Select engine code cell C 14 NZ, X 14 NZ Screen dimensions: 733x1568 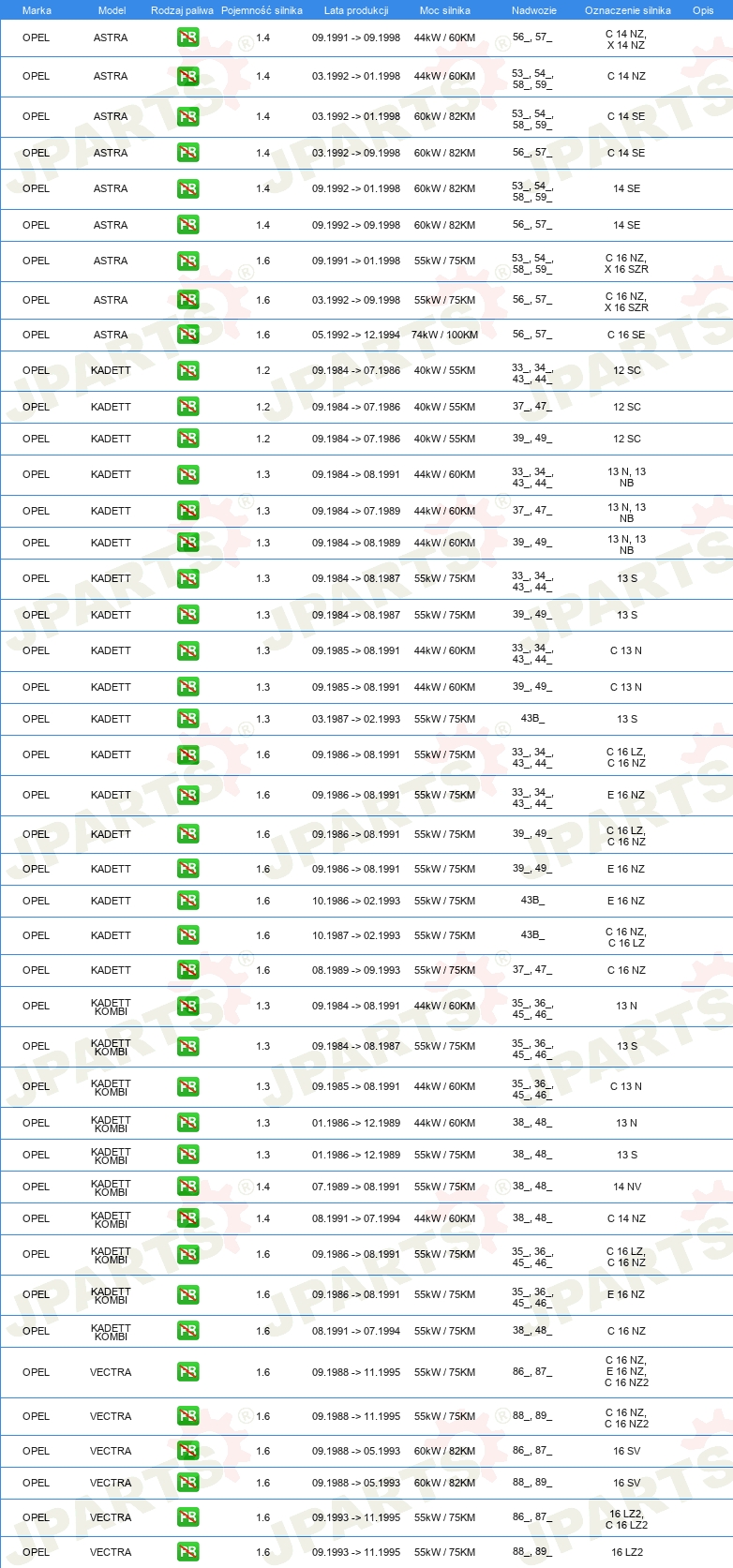click(x=626, y=39)
